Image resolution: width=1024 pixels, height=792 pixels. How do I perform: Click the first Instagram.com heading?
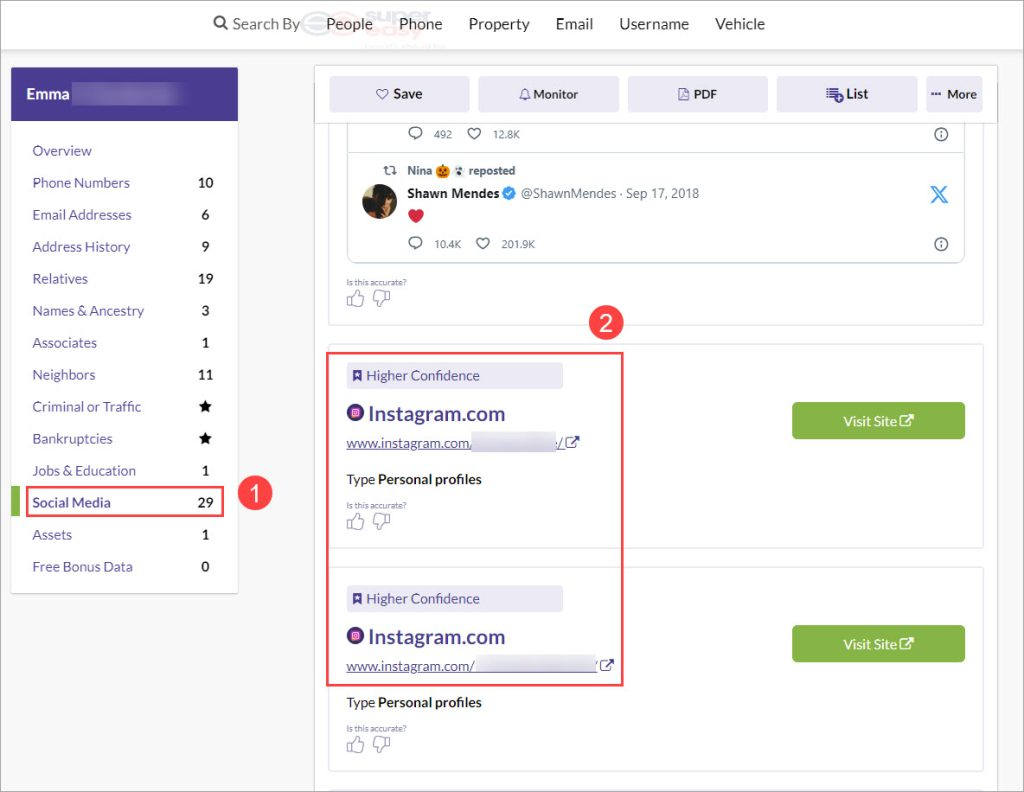pos(436,414)
